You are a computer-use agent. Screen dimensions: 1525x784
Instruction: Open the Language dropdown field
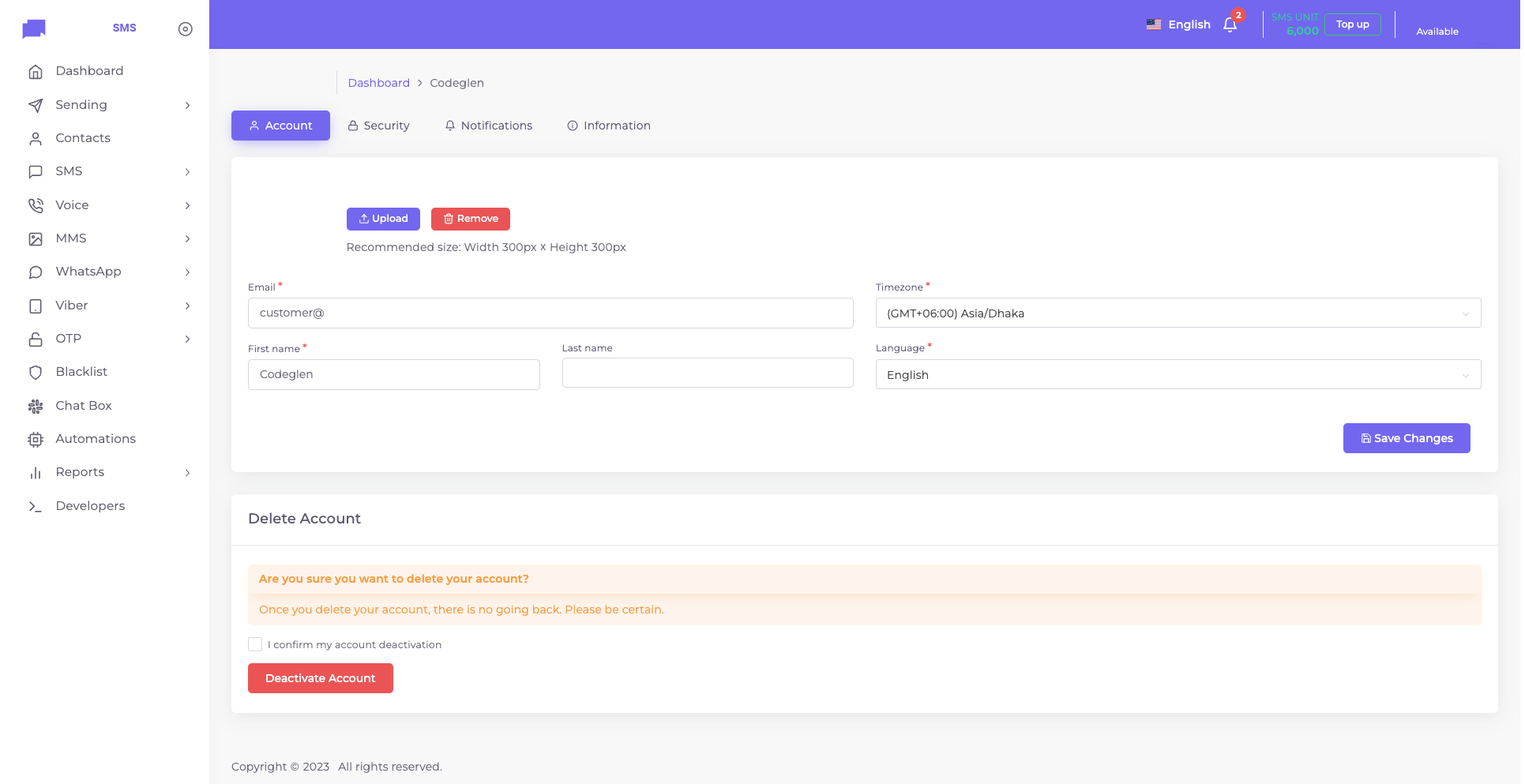pyautogui.click(x=1178, y=375)
